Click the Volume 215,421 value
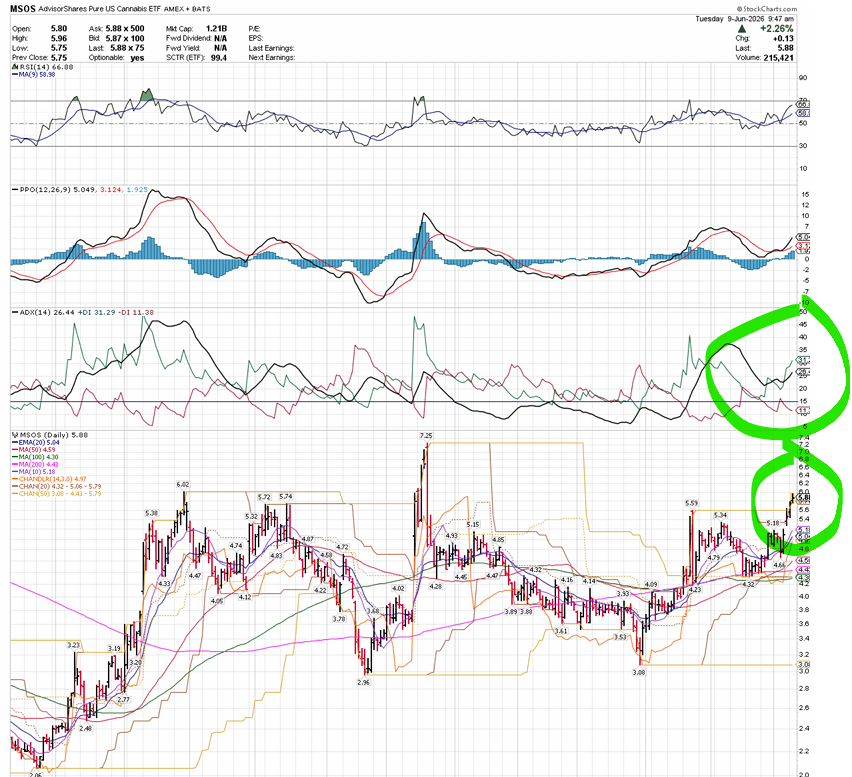This screenshot has width=852, height=777. pos(778,58)
